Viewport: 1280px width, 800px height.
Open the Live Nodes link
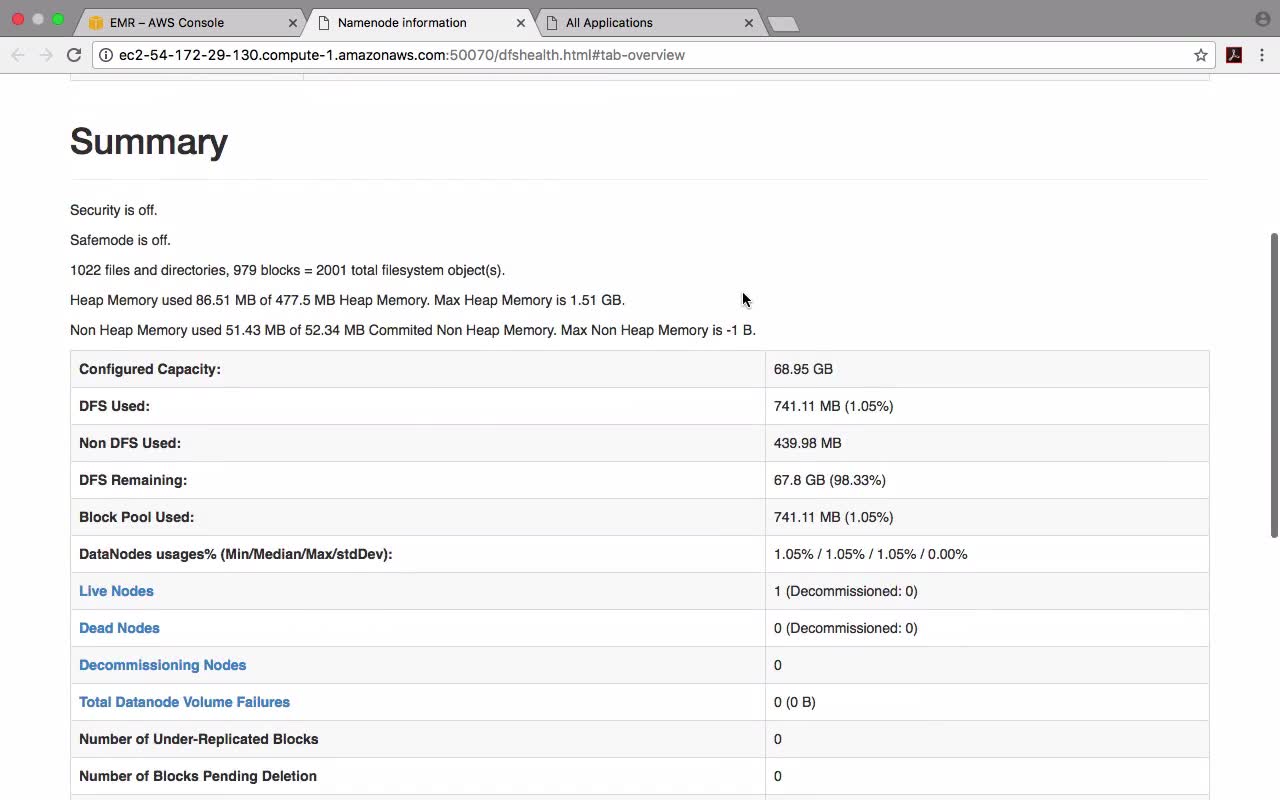pyautogui.click(x=116, y=591)
